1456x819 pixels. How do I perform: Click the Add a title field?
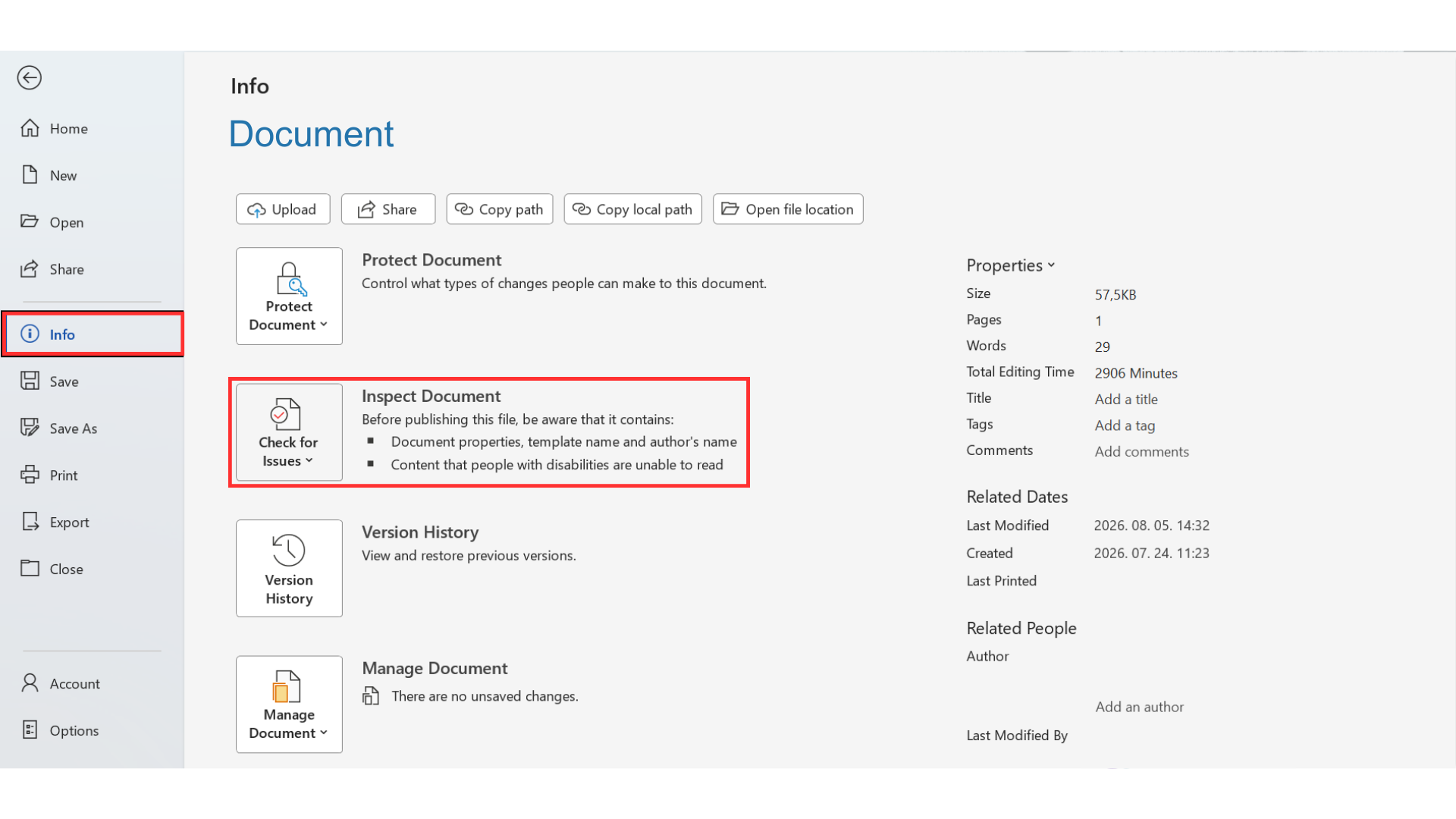click(1126, 399)
